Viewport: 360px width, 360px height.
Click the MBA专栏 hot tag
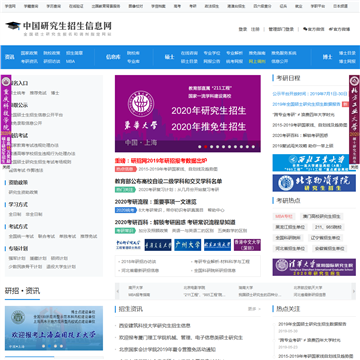pos(284,216)
